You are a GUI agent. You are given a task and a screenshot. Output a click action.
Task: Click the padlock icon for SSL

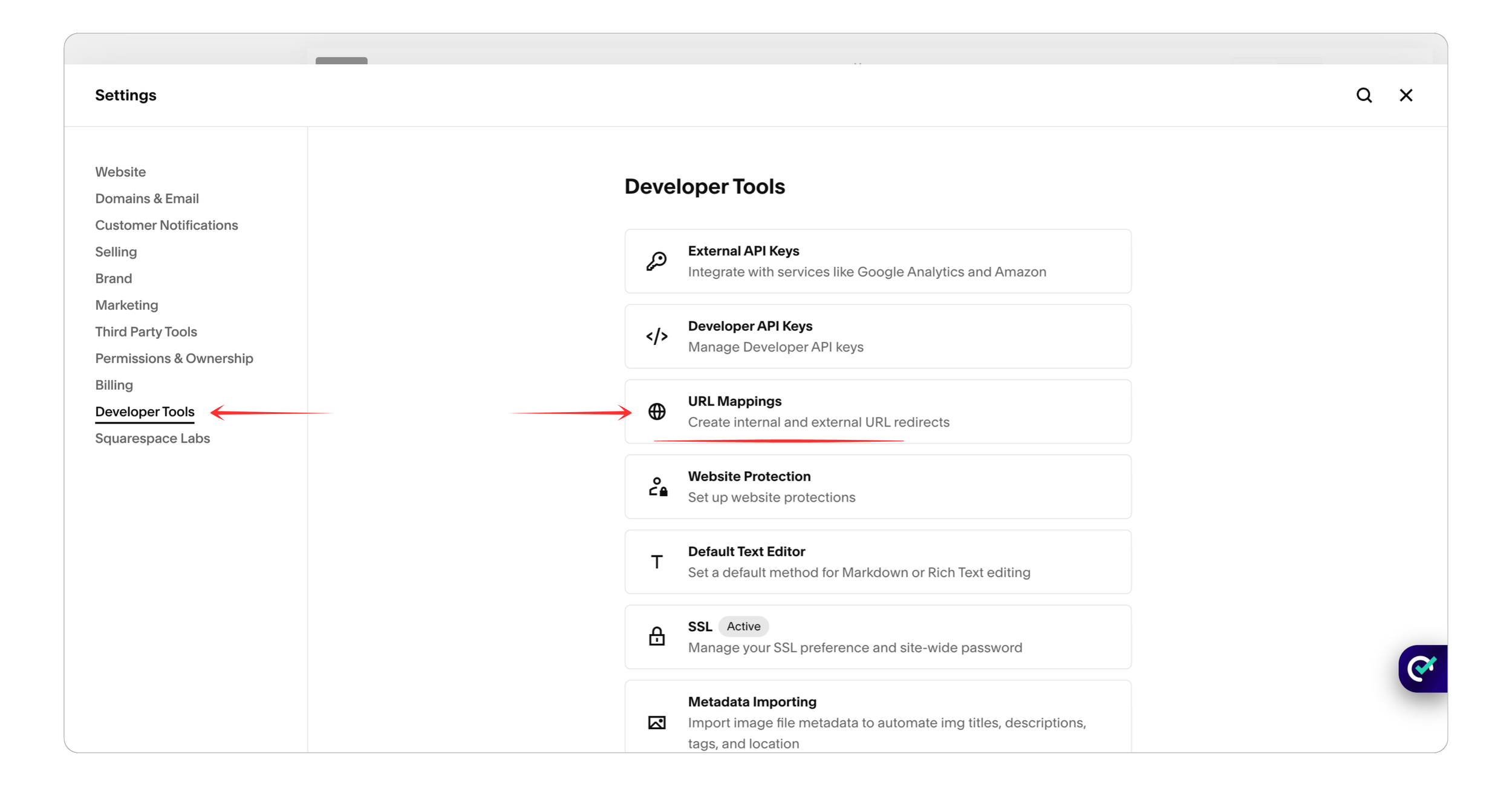(657, 637)
